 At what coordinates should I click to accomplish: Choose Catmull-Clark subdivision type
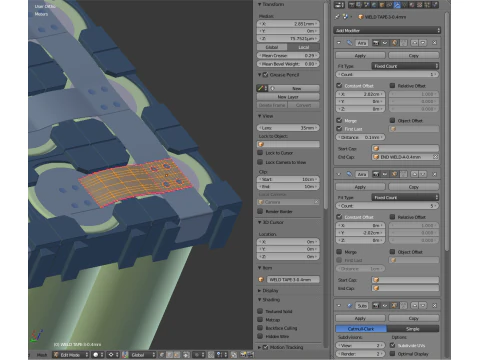pyautogui.click(x=361, y=329)
